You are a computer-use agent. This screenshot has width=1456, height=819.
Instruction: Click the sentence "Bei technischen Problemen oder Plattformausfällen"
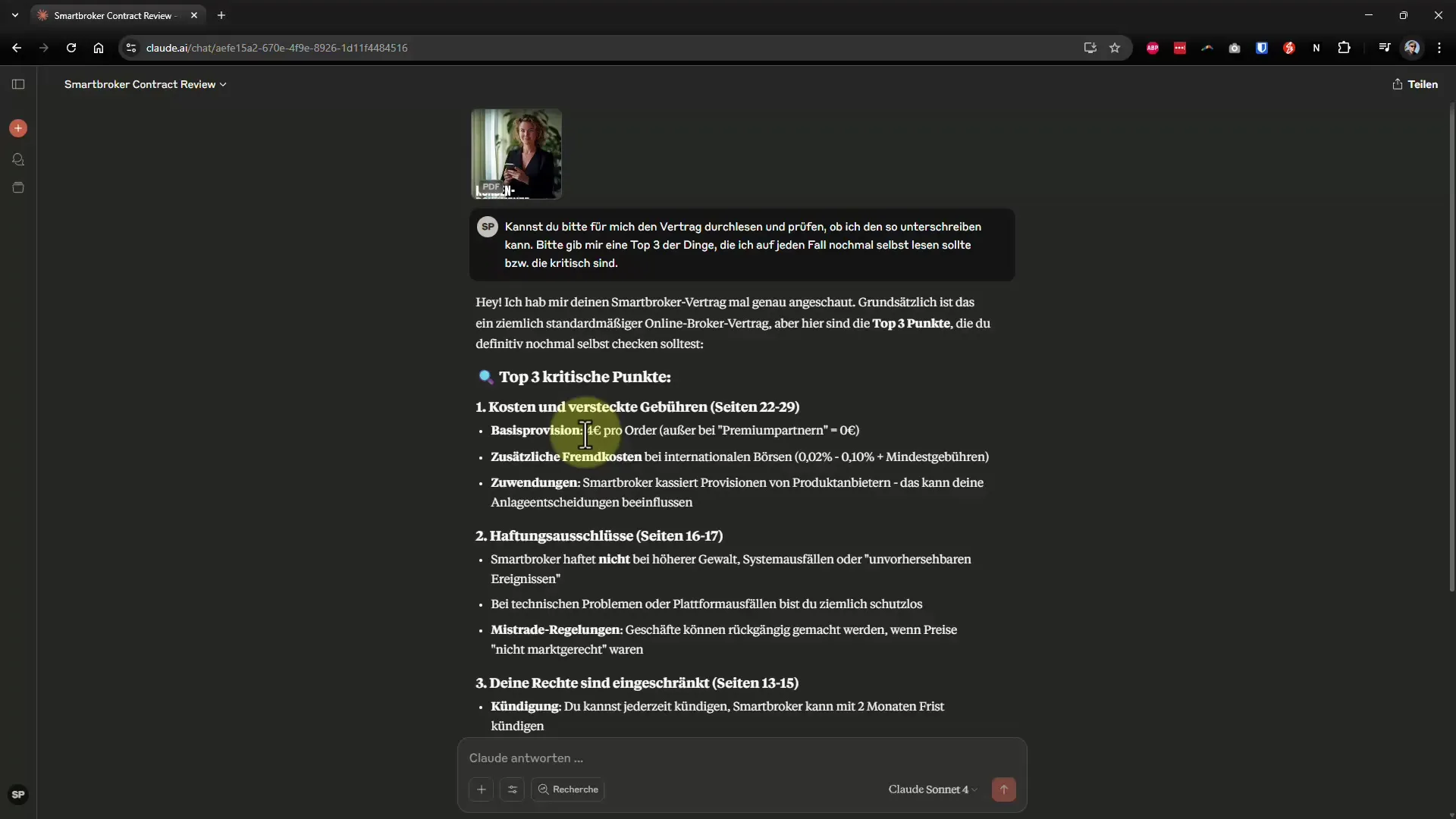pos(707,604)
